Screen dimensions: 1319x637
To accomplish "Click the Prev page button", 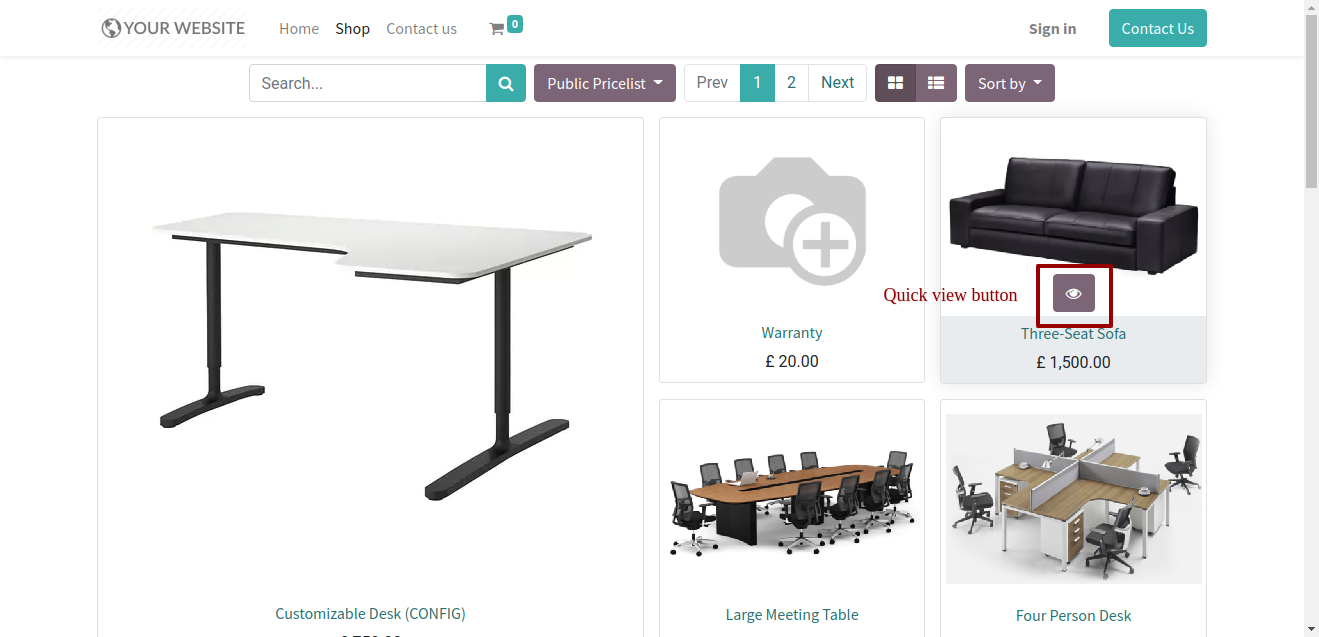I will [712, 83].
